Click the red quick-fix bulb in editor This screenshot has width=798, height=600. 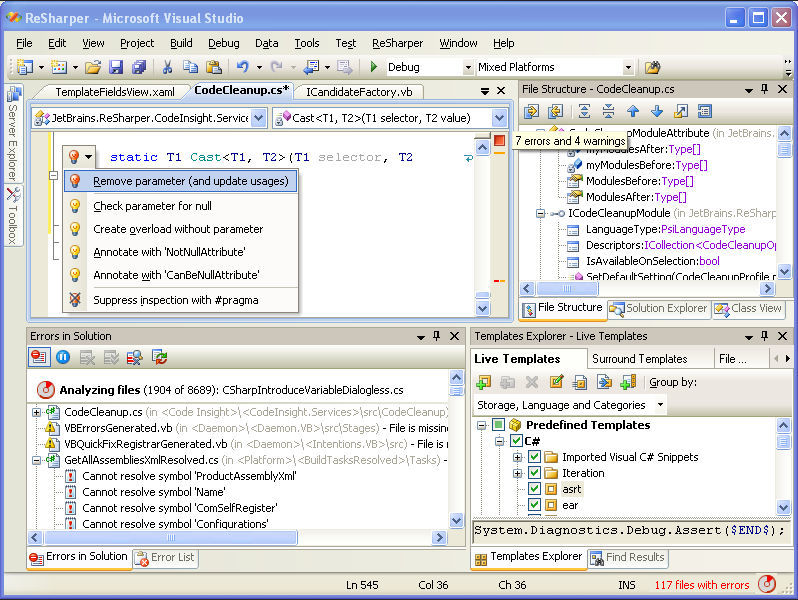click(x=73, y=157)
